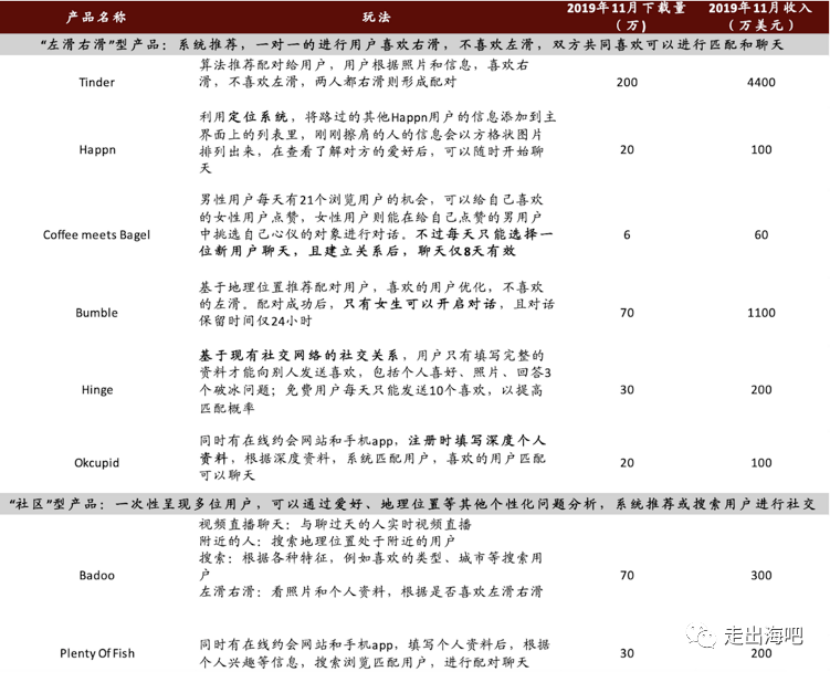Select Badoo's download count of 70

click(627, 575)
